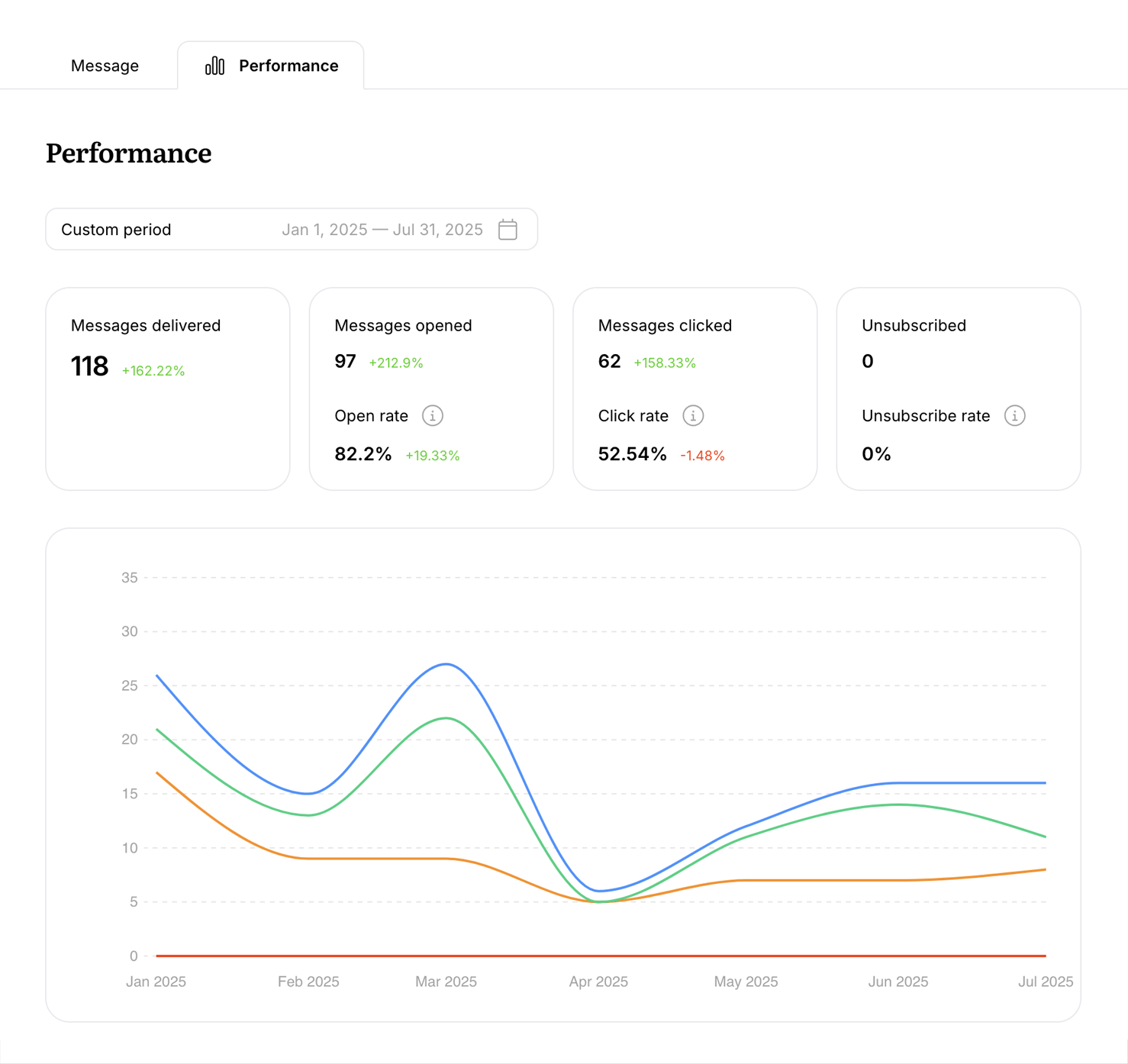The width and height of the screenshot is (1128, 1064).
Task: Click the info icon next to Open rate
Action: click(x=432, y=416)
